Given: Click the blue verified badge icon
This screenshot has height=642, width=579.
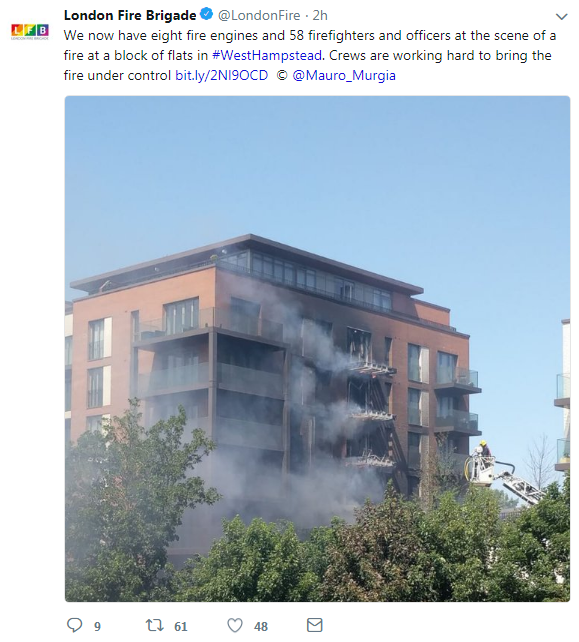Looking at the screenshot, I should [x=207, y=14].
